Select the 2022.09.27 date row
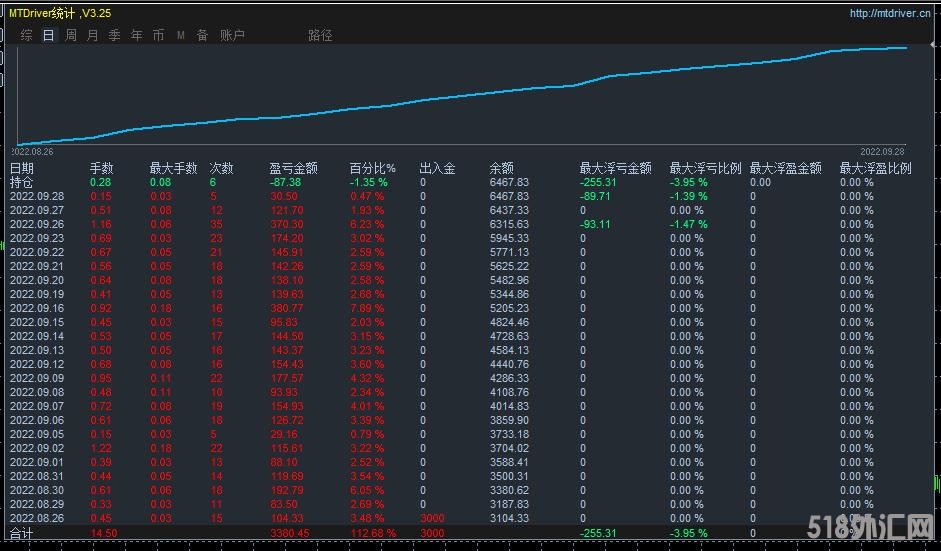Image resolution: width=941 pixels, height=551 pixels. tap(37, 210)
